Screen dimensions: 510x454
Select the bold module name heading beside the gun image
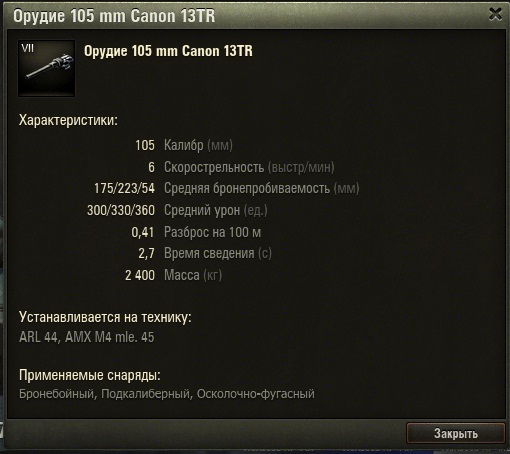click(x=168, y=51)
